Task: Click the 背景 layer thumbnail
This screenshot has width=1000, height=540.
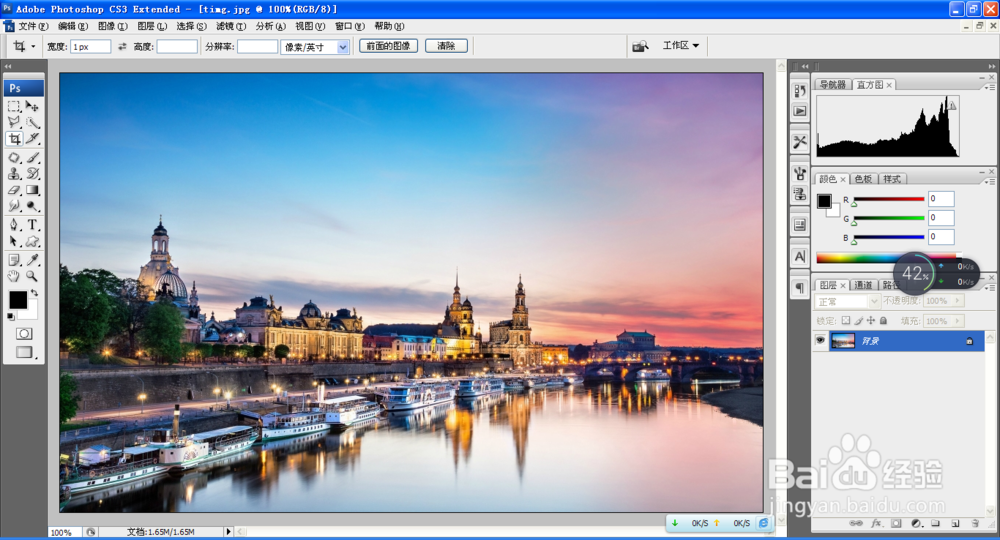Action: click(842, 341)
